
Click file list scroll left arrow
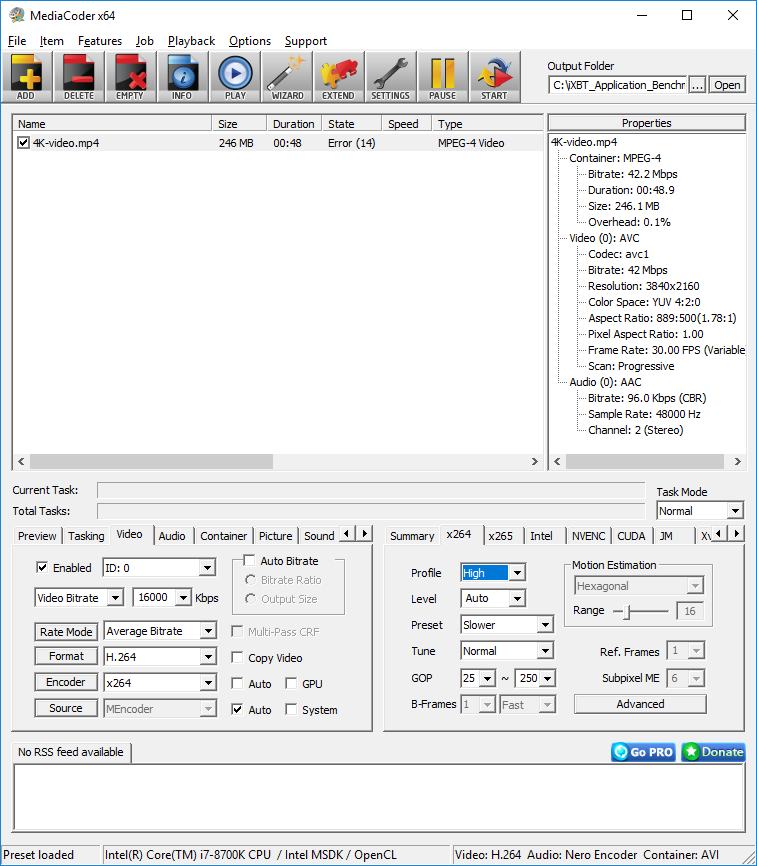[21, 461]
